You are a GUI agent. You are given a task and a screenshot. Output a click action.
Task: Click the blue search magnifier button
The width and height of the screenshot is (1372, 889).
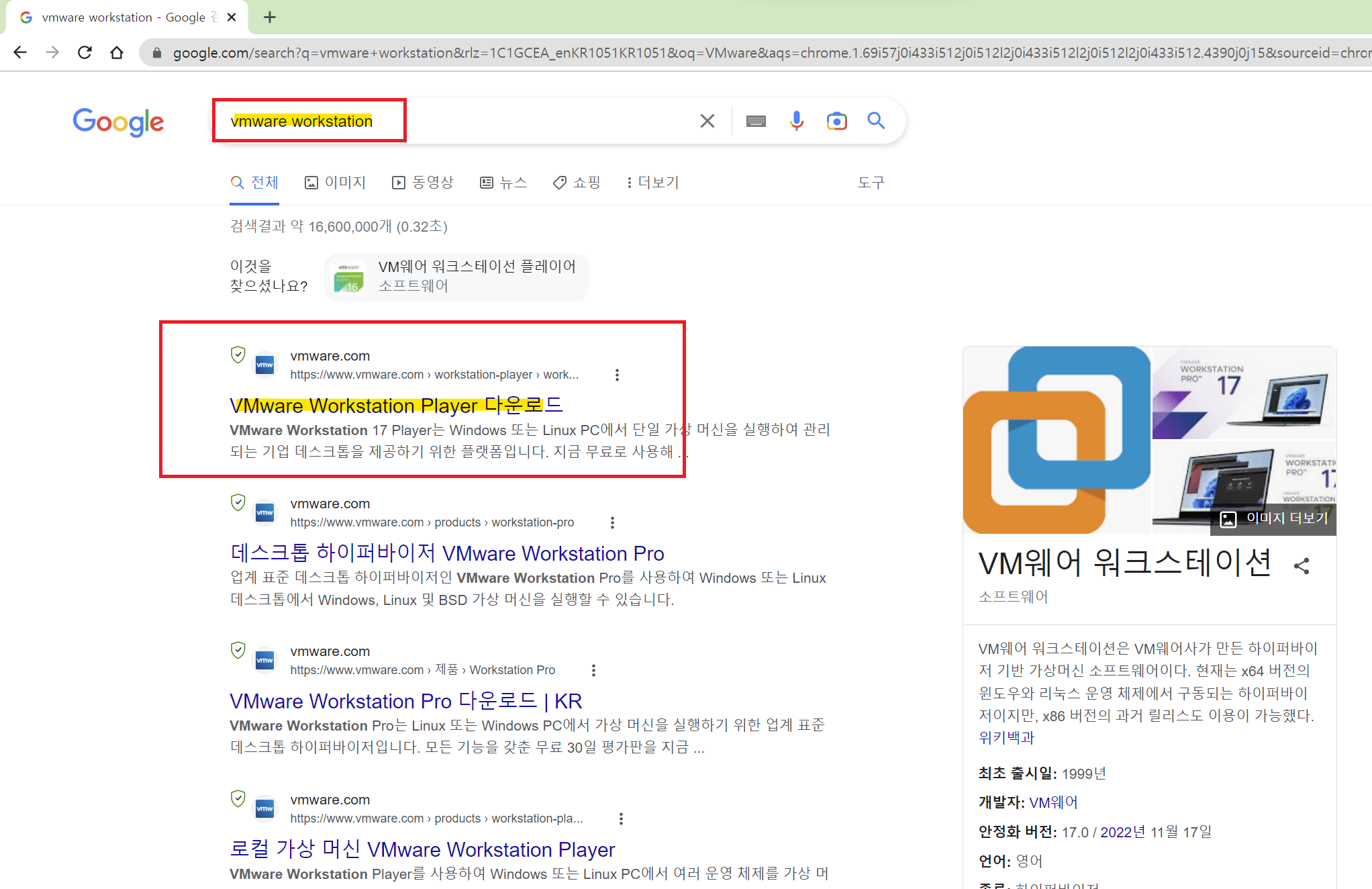click(x=876, y=121)
